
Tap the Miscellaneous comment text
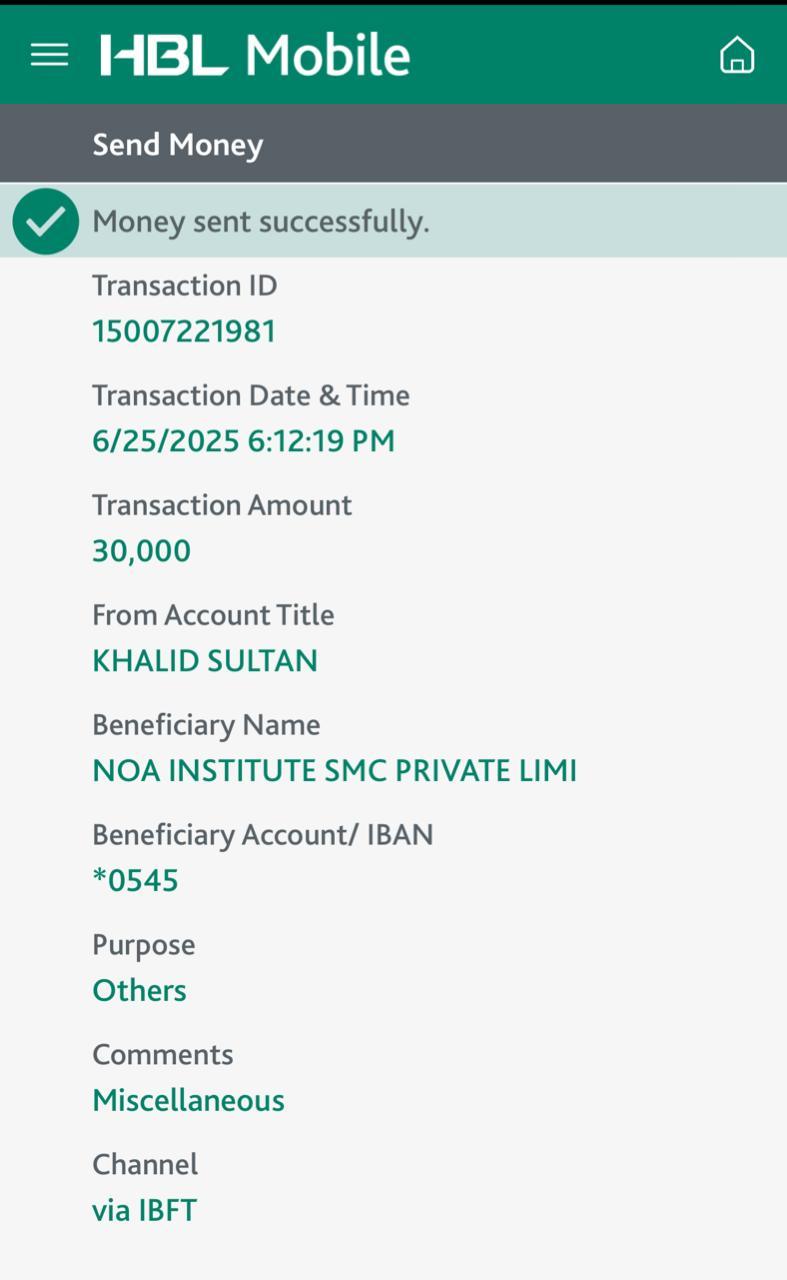[x=188, y=1101]
